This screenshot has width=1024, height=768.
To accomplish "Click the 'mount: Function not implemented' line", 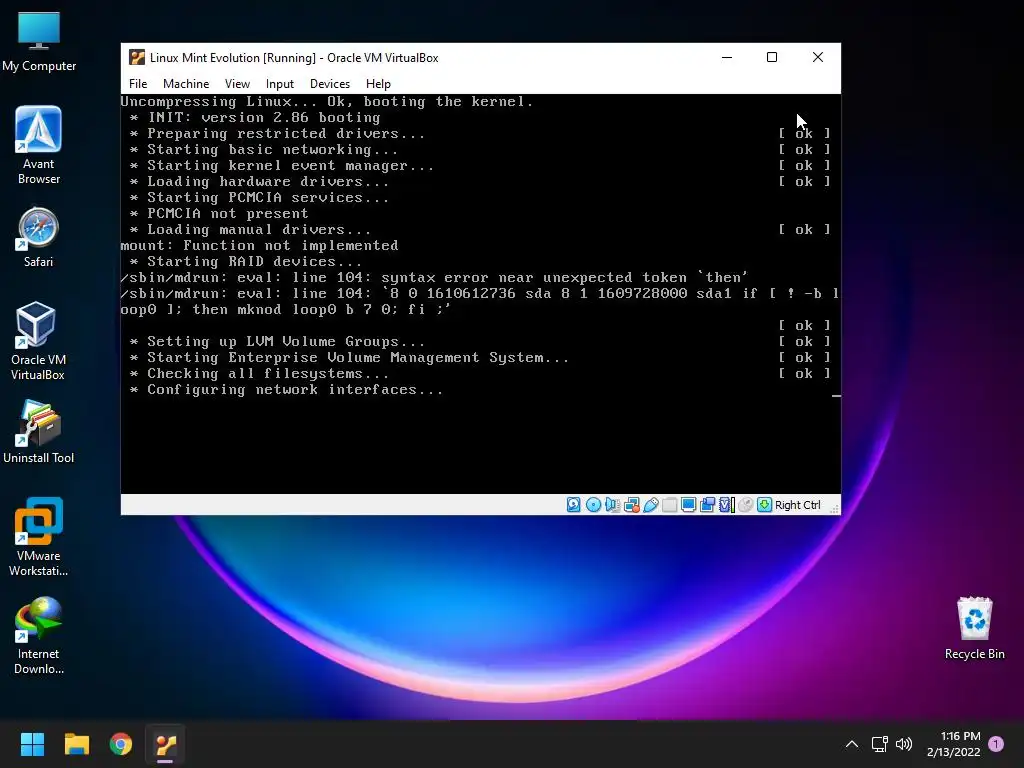I will tap(259, 246).
